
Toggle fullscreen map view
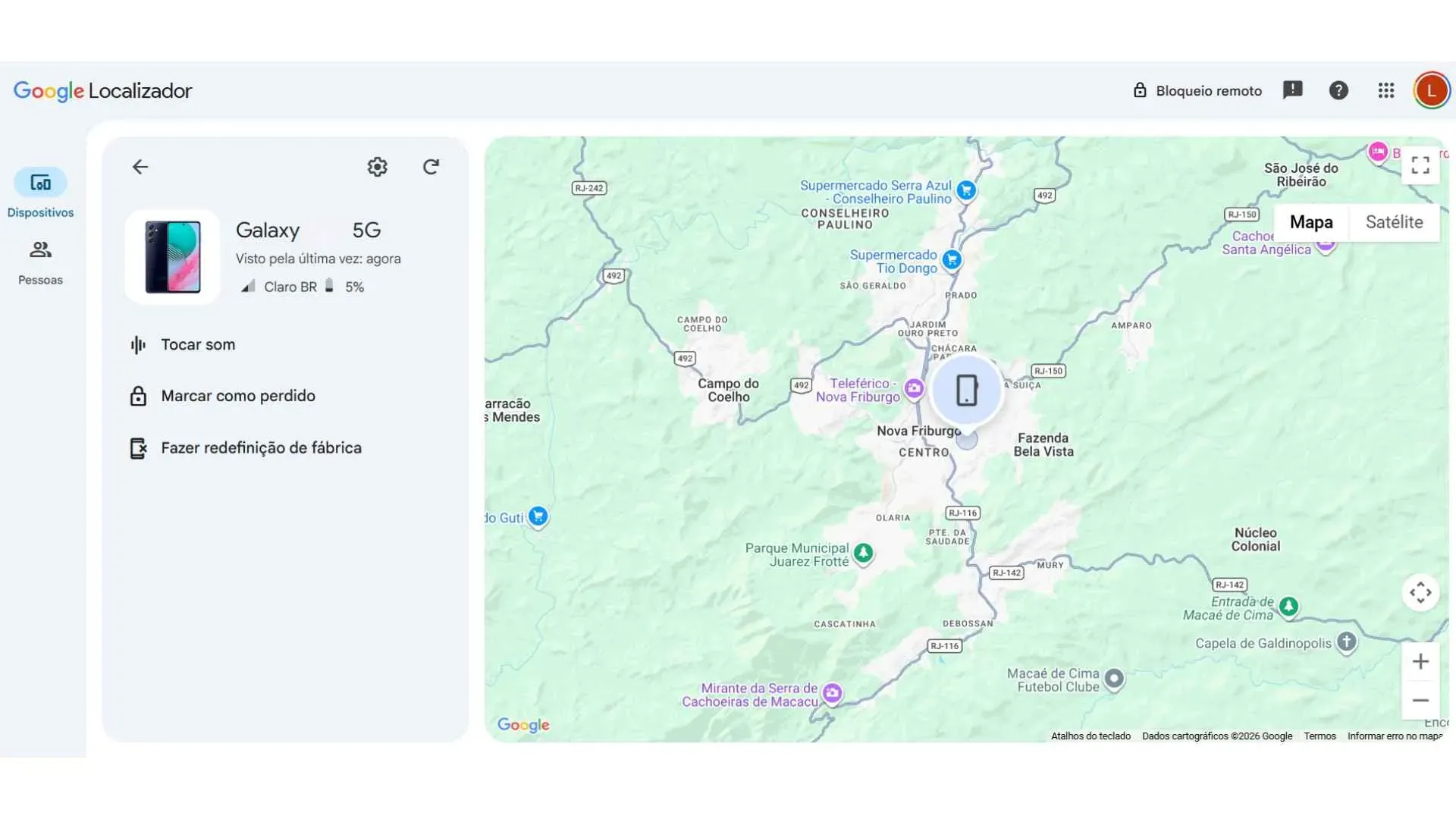click(x=1420, y=165)
